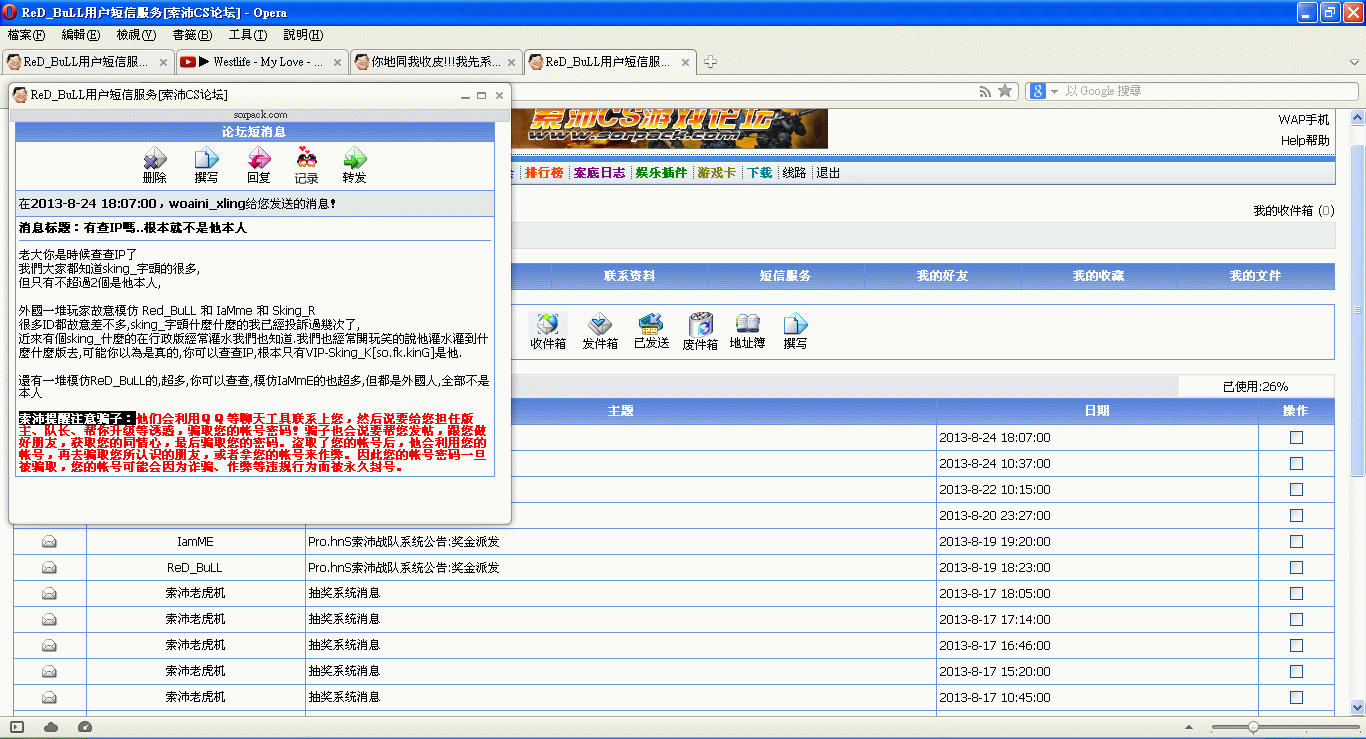Select the checkbox for the 2013-8-17 10:45:00 message
The image size is (1366, 739).
pyautogui.click(x=1296, y=697)
